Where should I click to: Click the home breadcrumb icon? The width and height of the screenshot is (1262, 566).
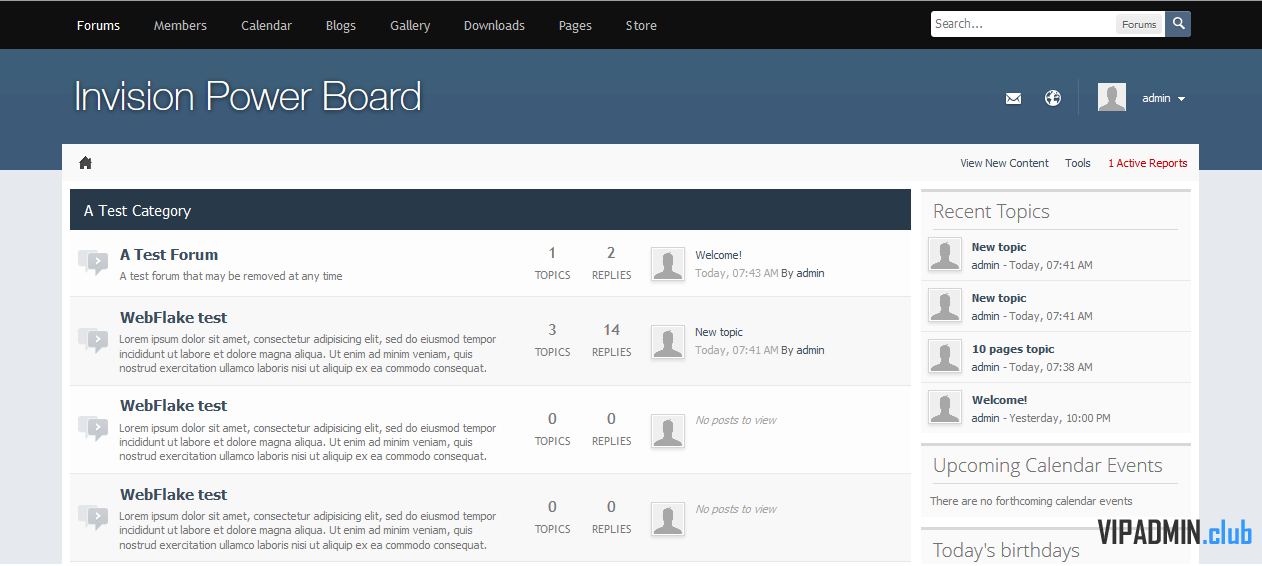(x=85, y=163)
